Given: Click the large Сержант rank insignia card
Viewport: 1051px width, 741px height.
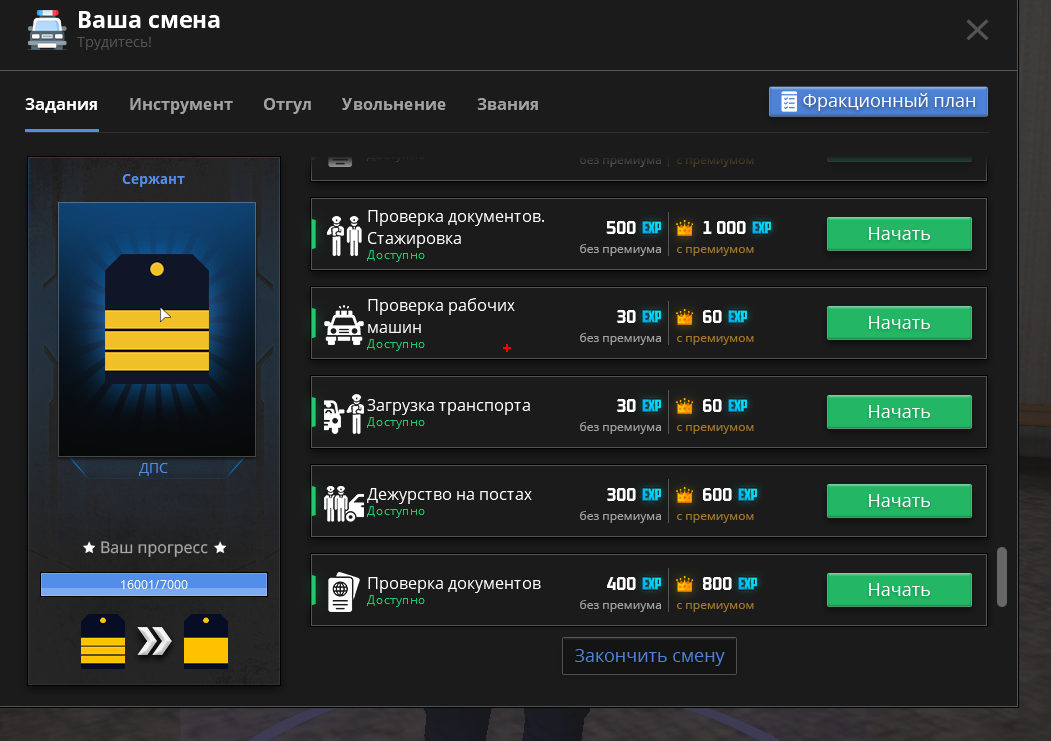Looking at the screenshot, I should (157, 328).
